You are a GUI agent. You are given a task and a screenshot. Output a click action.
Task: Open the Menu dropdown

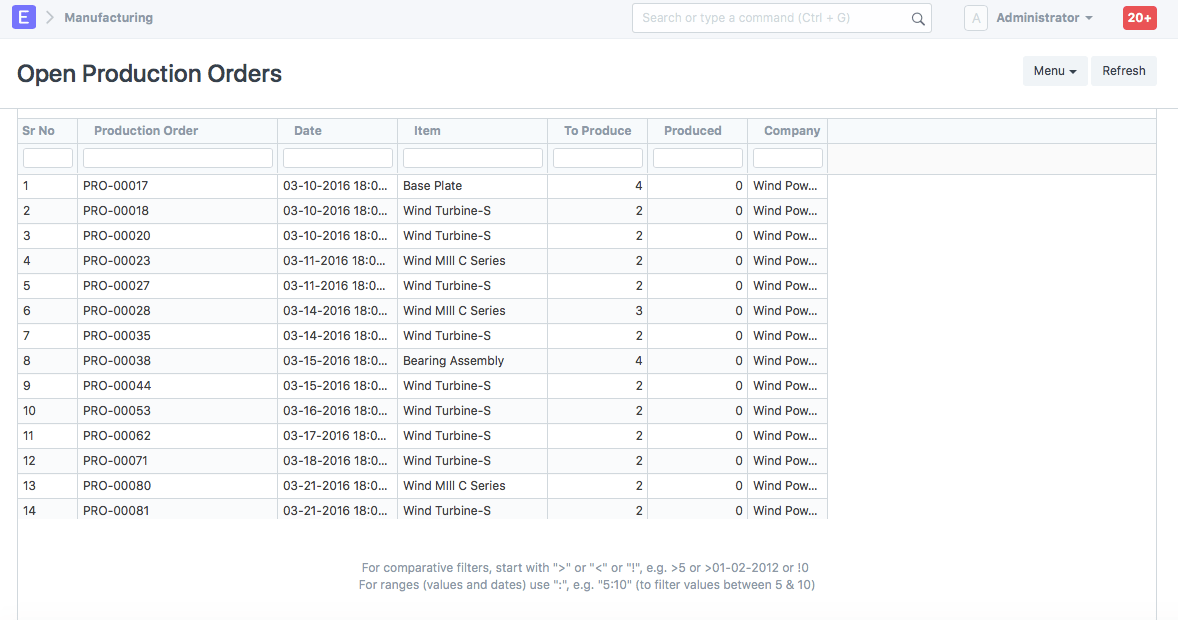pos(1054,70)
